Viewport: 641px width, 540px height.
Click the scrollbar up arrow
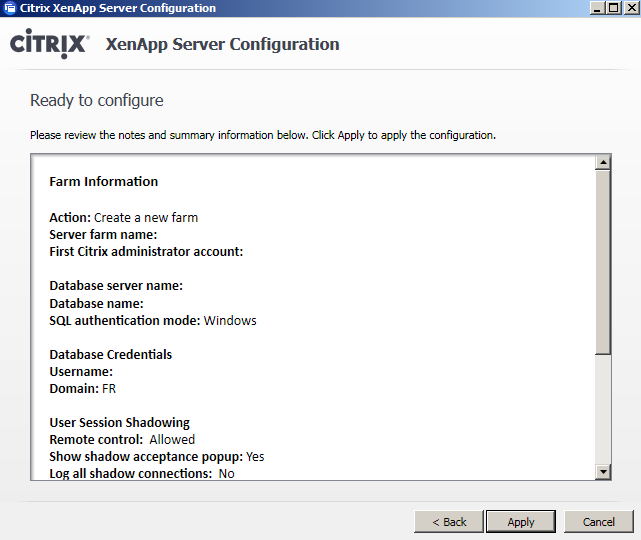(x=603, y=163)
